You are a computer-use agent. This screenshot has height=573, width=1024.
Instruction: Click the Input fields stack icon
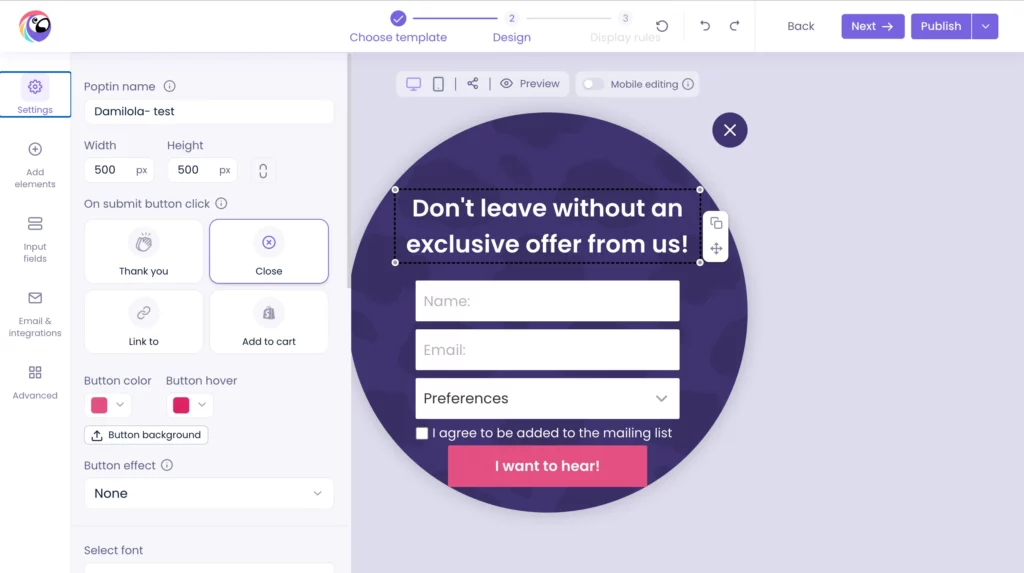coord(35,223)
